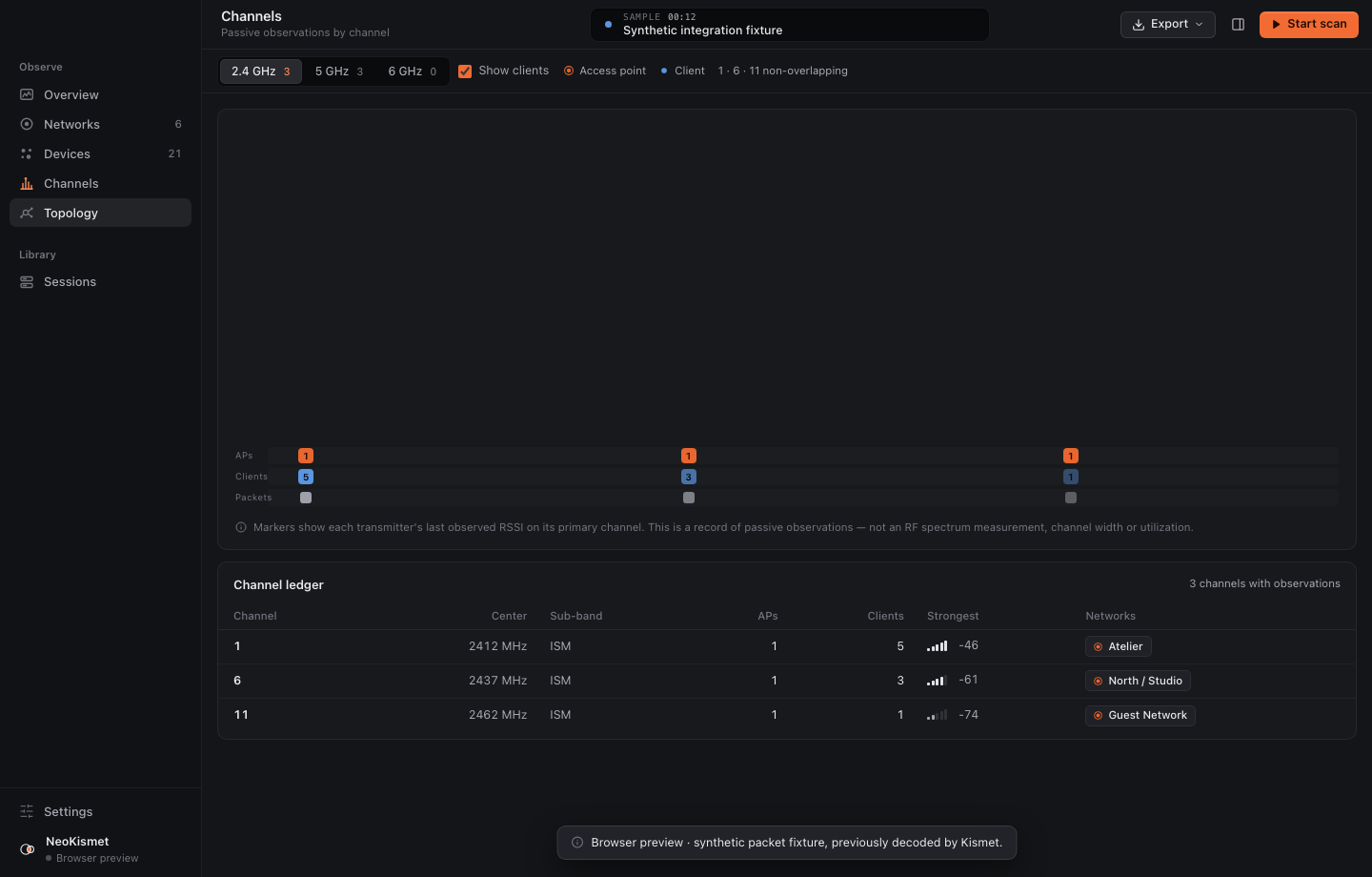Open the North / Studio network chip
This screenshot has height=877, width=1372.
point(1138,681)
